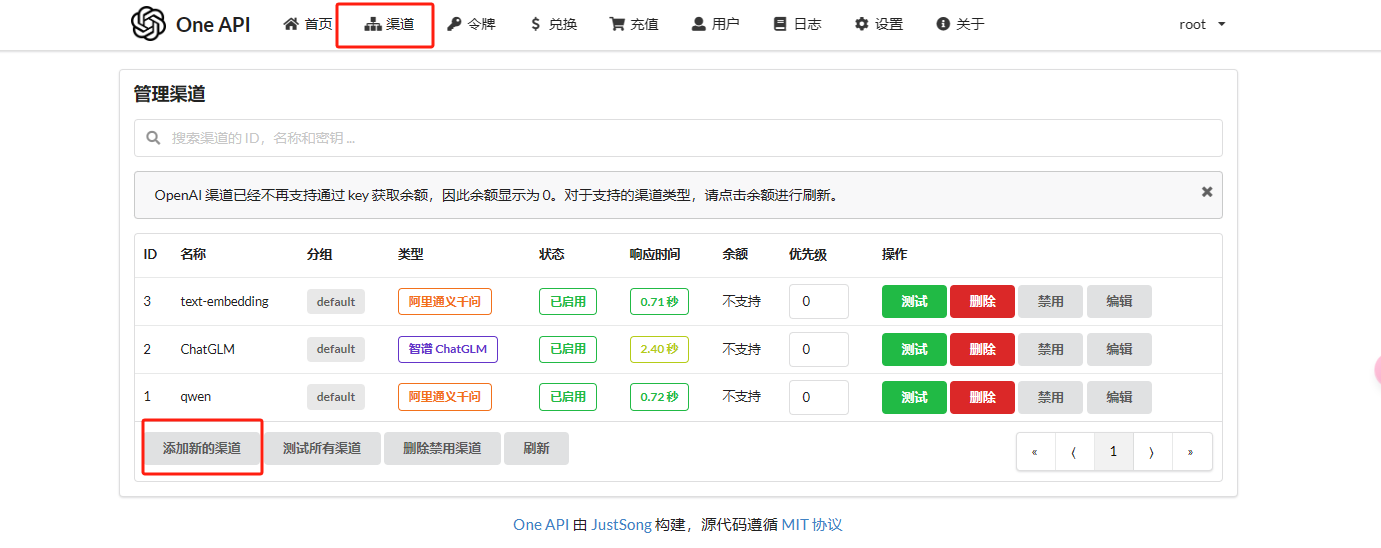Screen dimensions: 1381x548
Task: Sort by the 余额 column header
Action: tap(735, 254)
